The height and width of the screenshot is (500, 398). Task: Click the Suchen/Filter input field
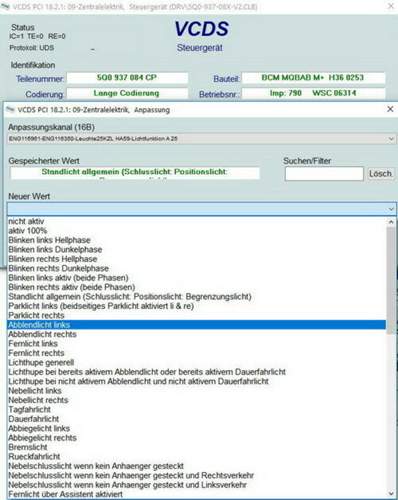(x=324, y=174)
